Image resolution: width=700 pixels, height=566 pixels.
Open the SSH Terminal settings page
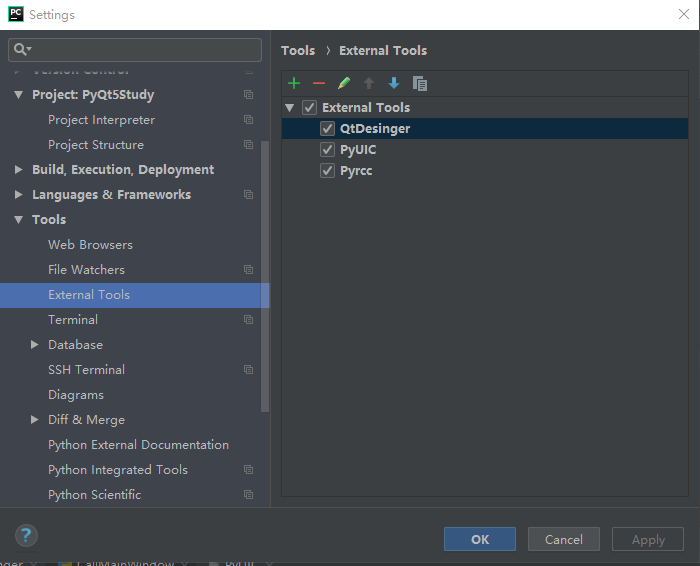click(86, 370)
